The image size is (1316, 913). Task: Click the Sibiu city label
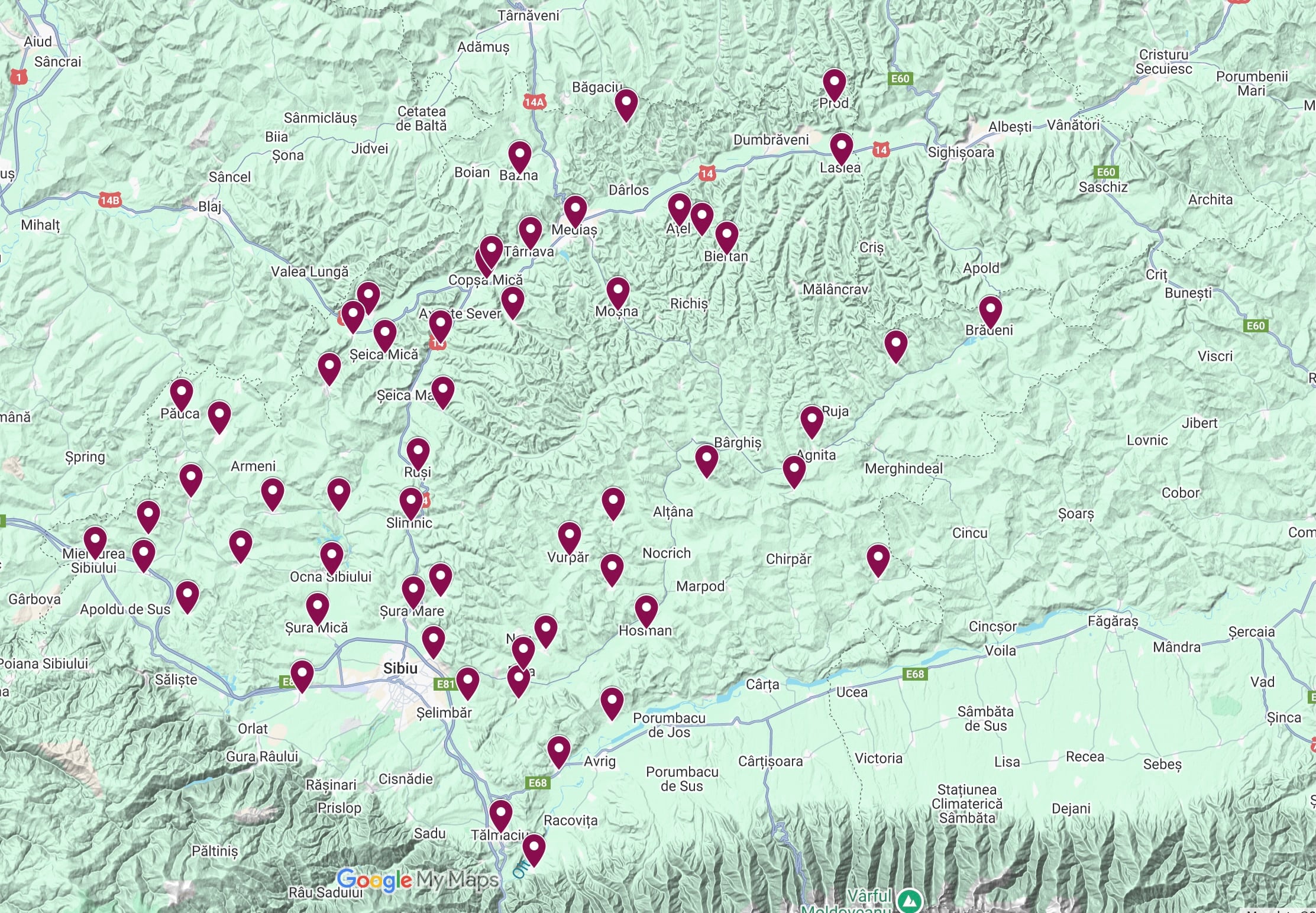click(x=400, y=668)
